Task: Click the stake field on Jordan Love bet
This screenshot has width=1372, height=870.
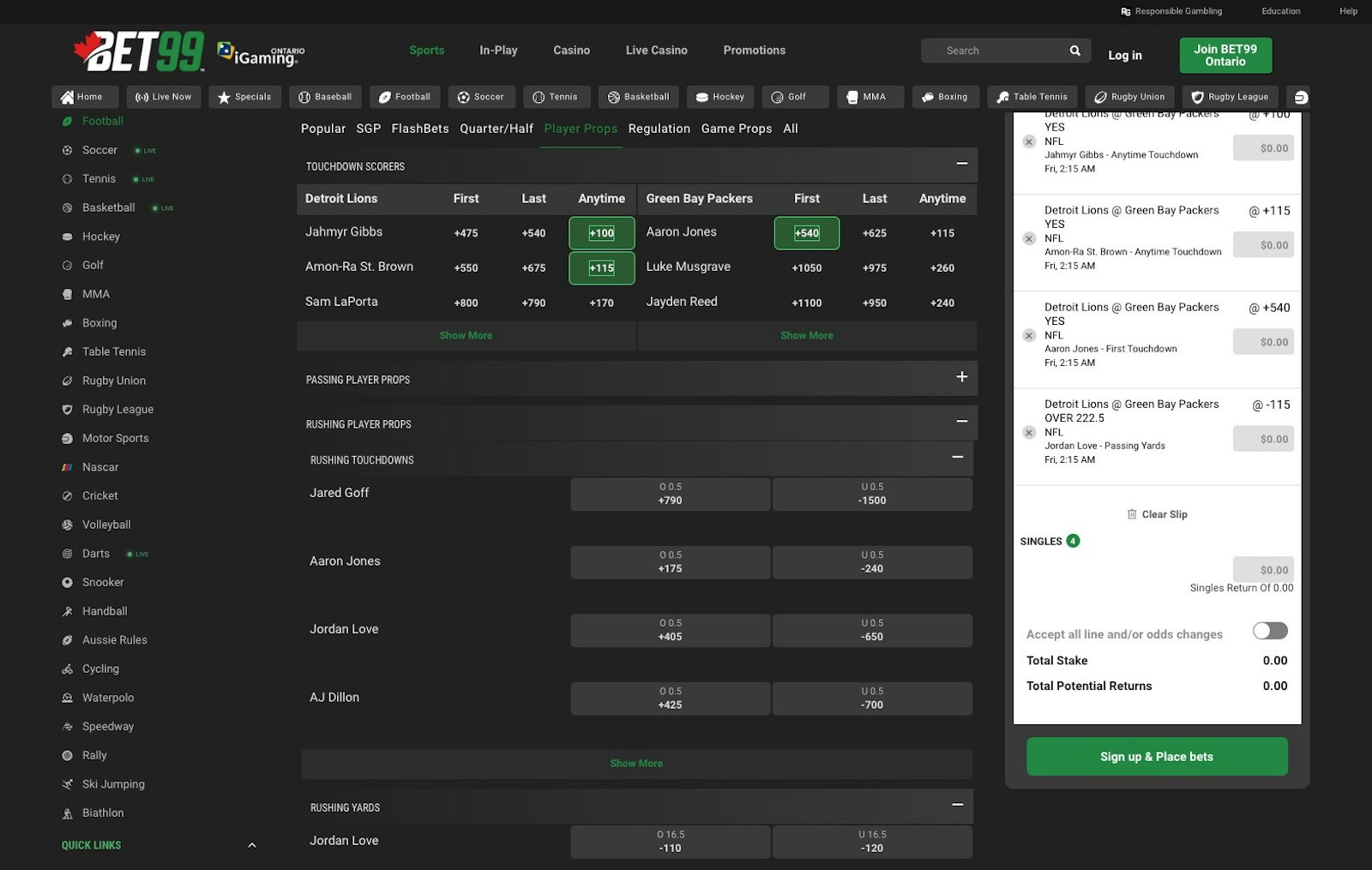Action: [x=1263, y=438]
